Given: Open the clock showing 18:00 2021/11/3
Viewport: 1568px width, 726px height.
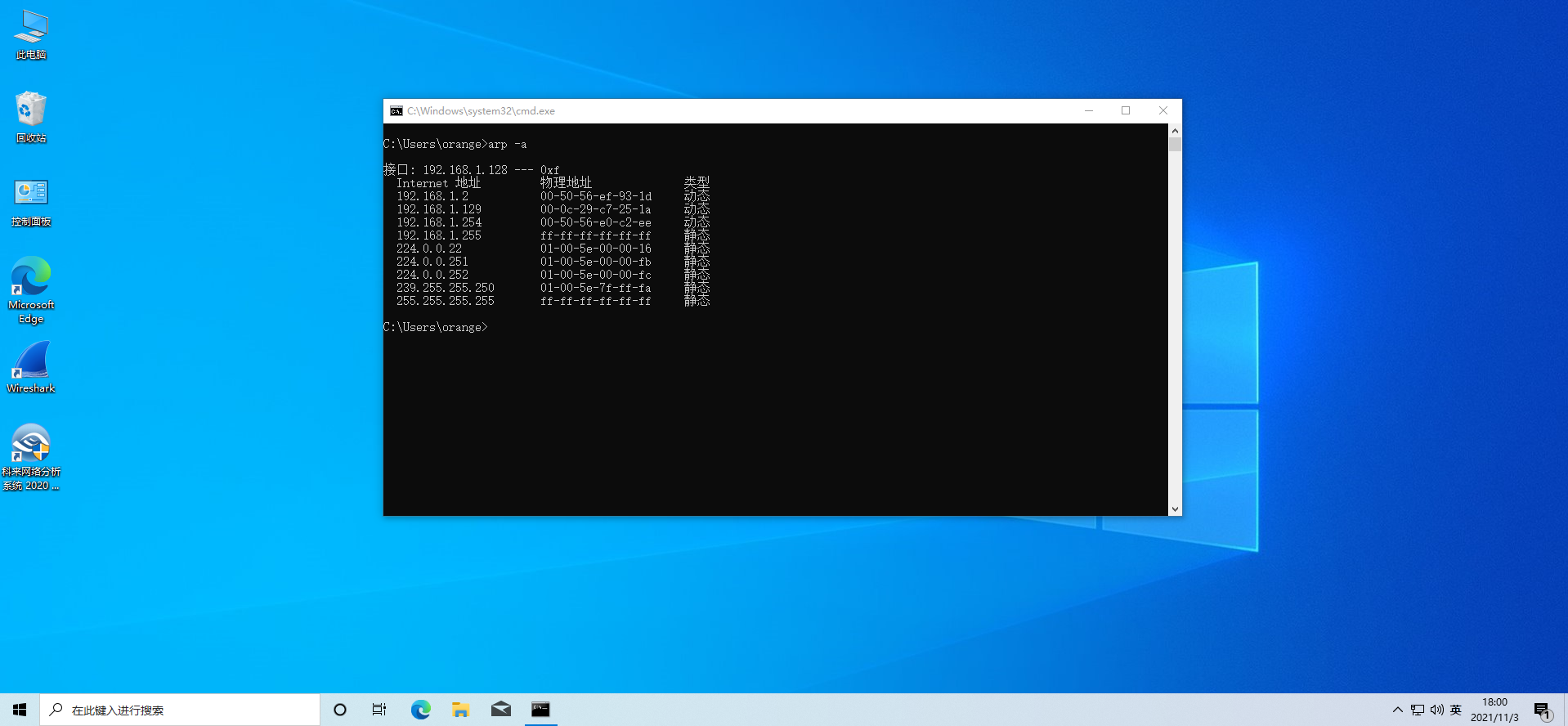Looking at the screenshot, I should [1494, 710].
